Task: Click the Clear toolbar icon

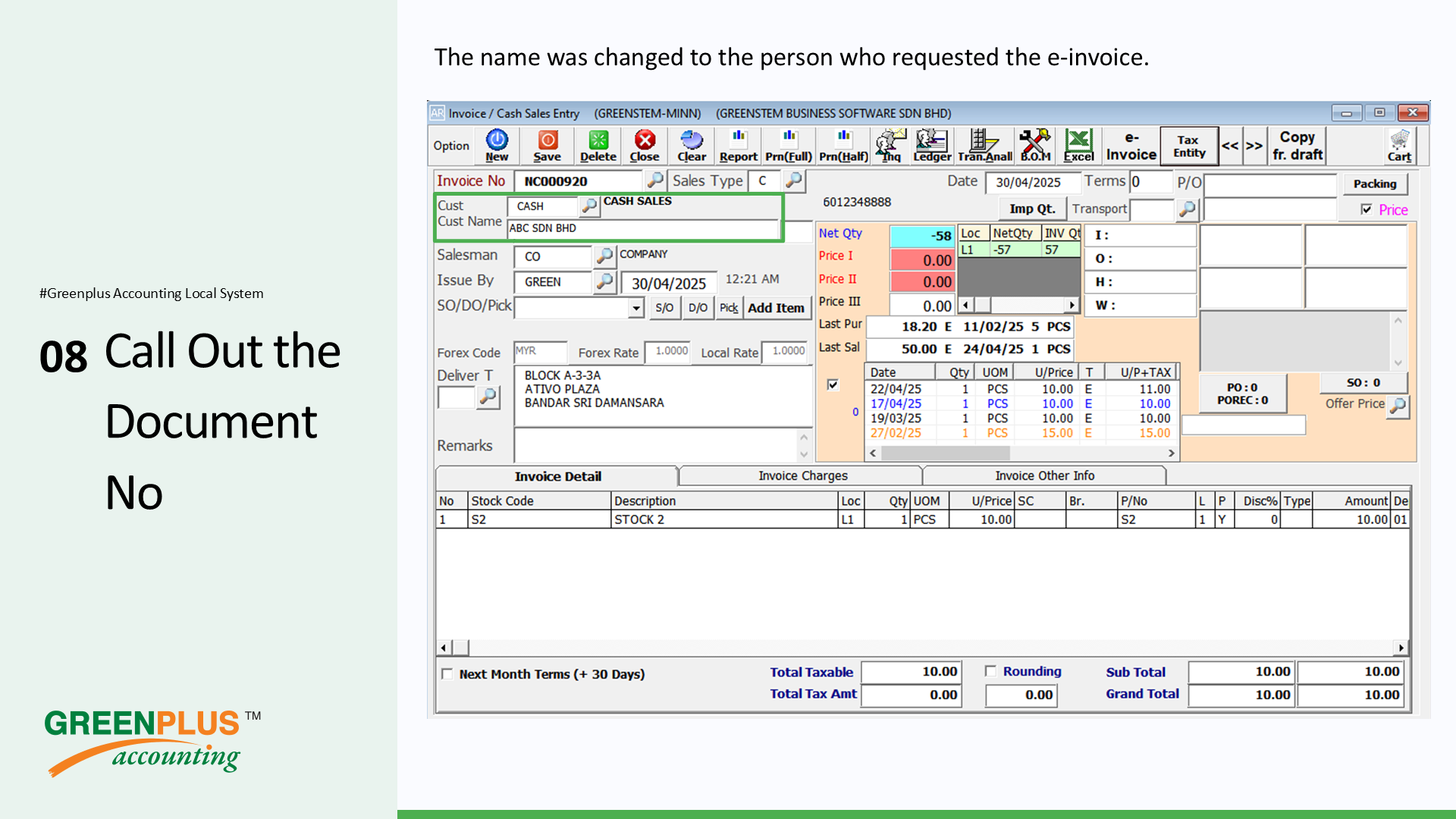Action: [x=692, y=146]
